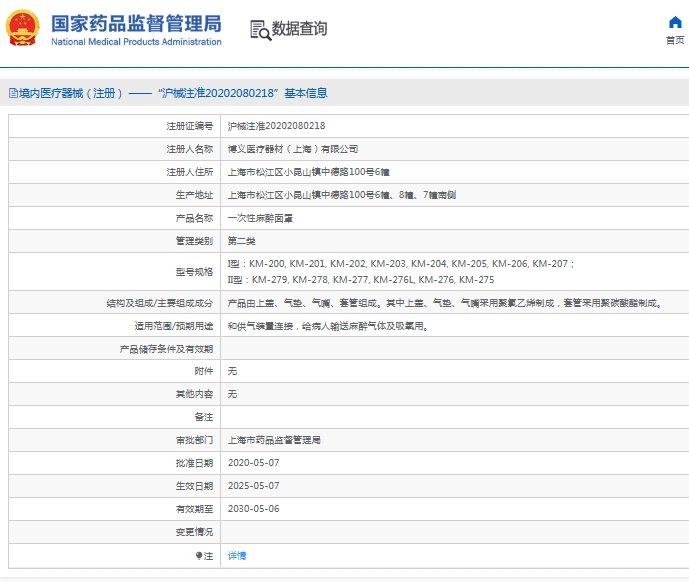Screen dimensions: 689x582
Task: Click National Medical Products Administration text
Action: tap(136, 42)
